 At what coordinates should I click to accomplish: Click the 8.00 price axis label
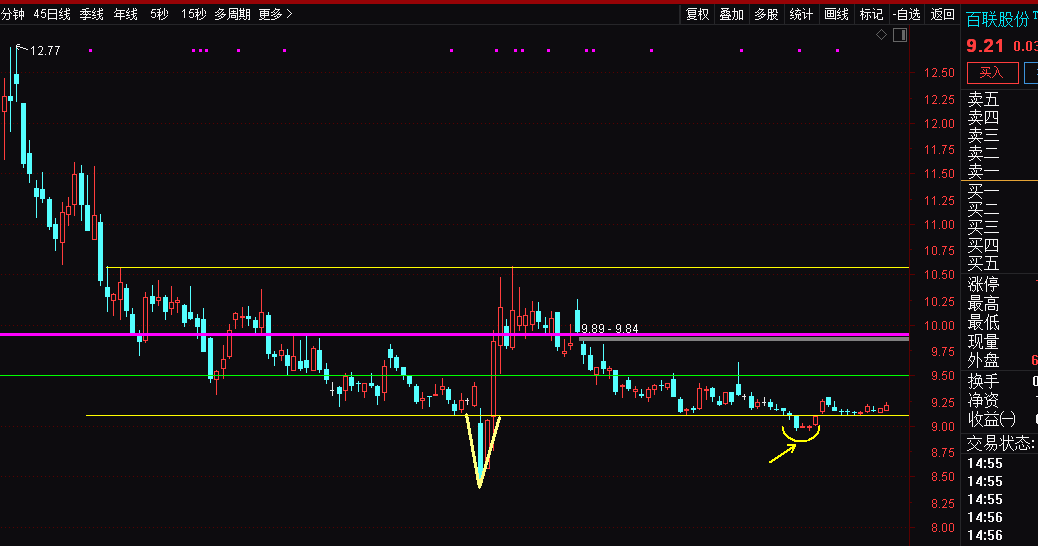pos(942,528)
